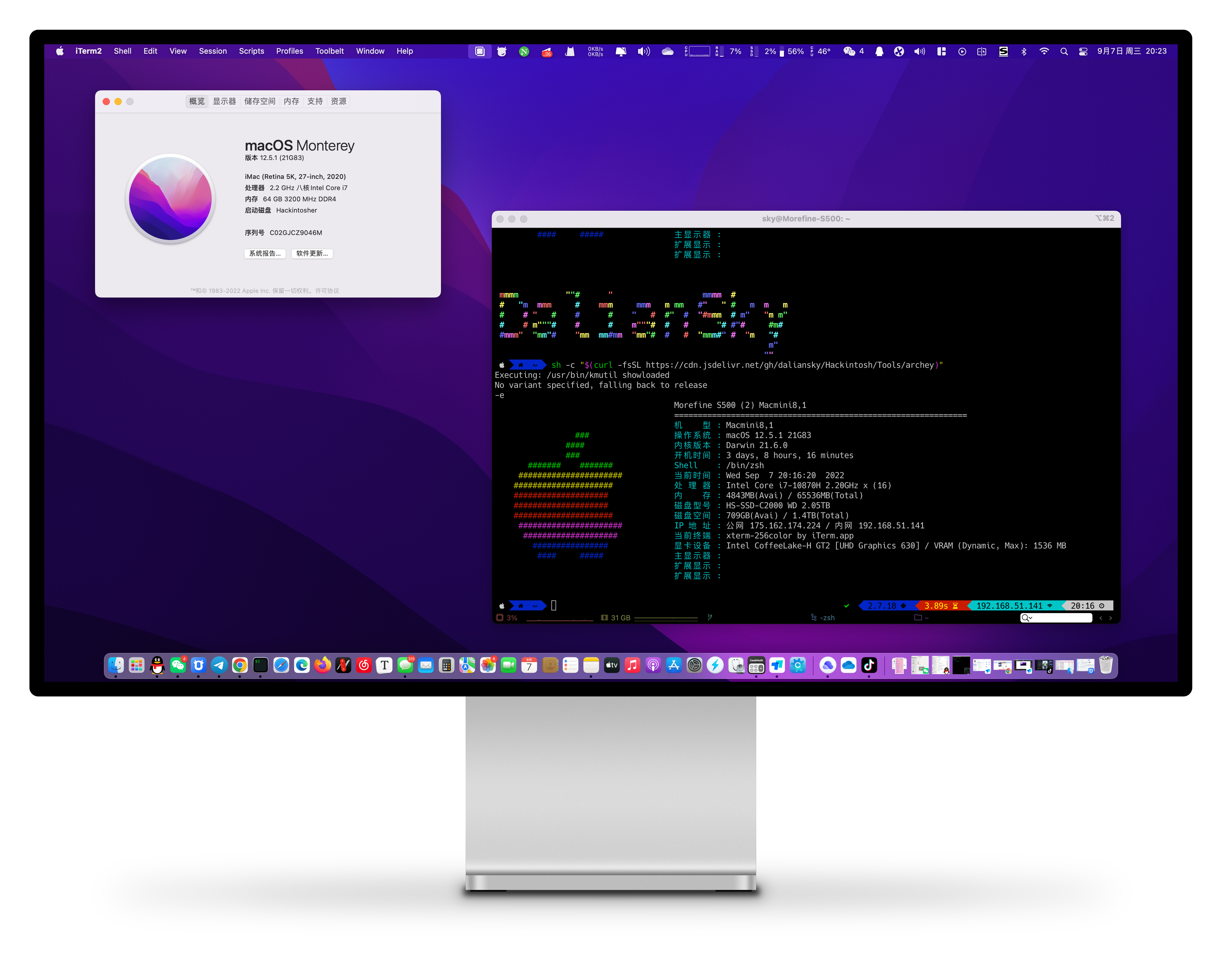The width and height of the screenshot is (1222, 980).
Task: Open the 显示器 tab in About This Mac
Action: tap(224, 102)
